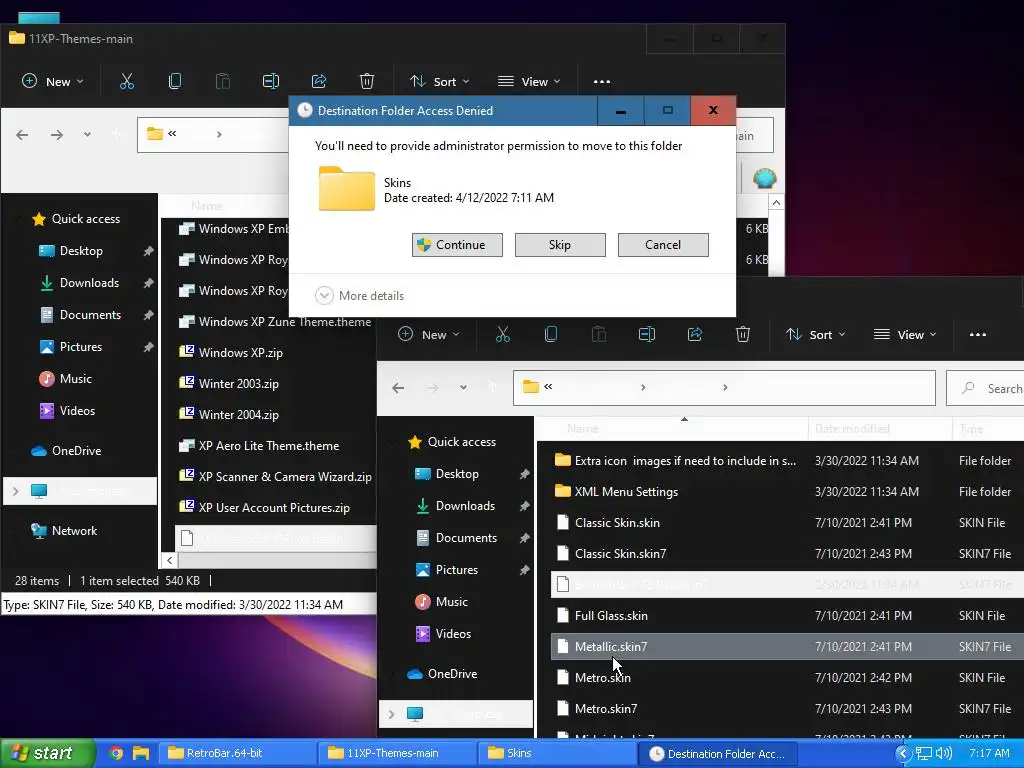Go forward in 11XP-Themes-main window
Viewport: 1024px width, 768px height.
[x=57, y=135]
